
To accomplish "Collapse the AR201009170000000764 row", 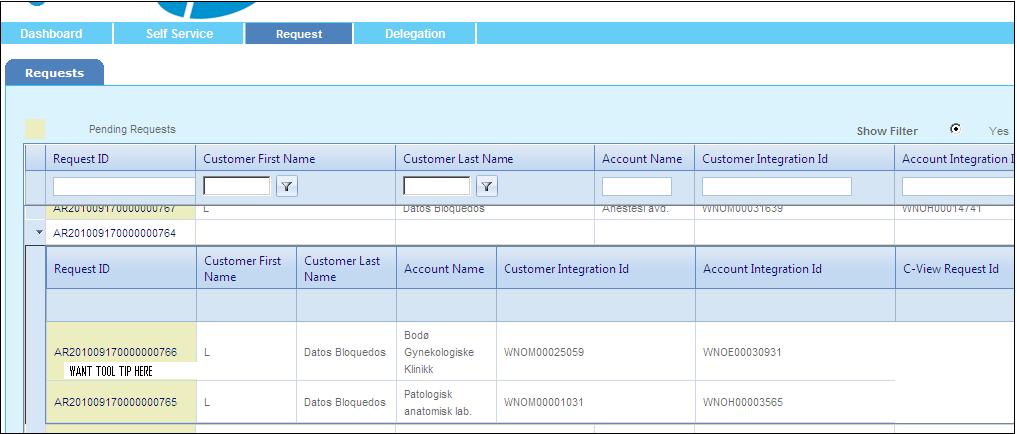I will (39, 232).
